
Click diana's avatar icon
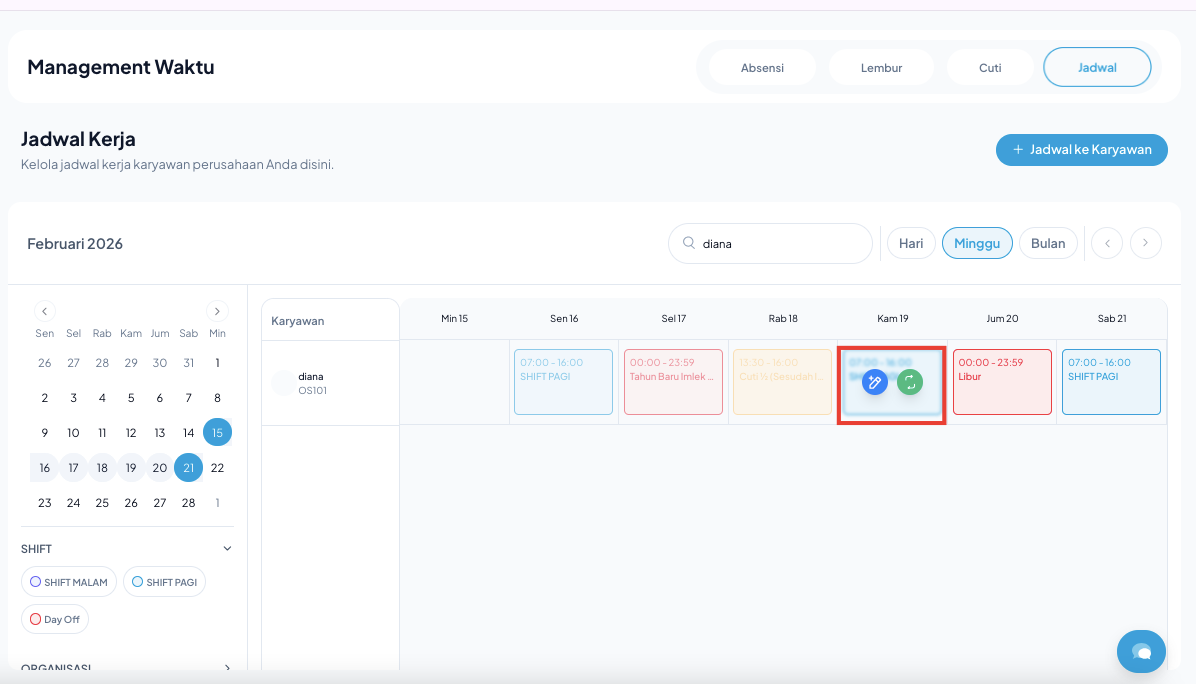click(x=283, y=383)
